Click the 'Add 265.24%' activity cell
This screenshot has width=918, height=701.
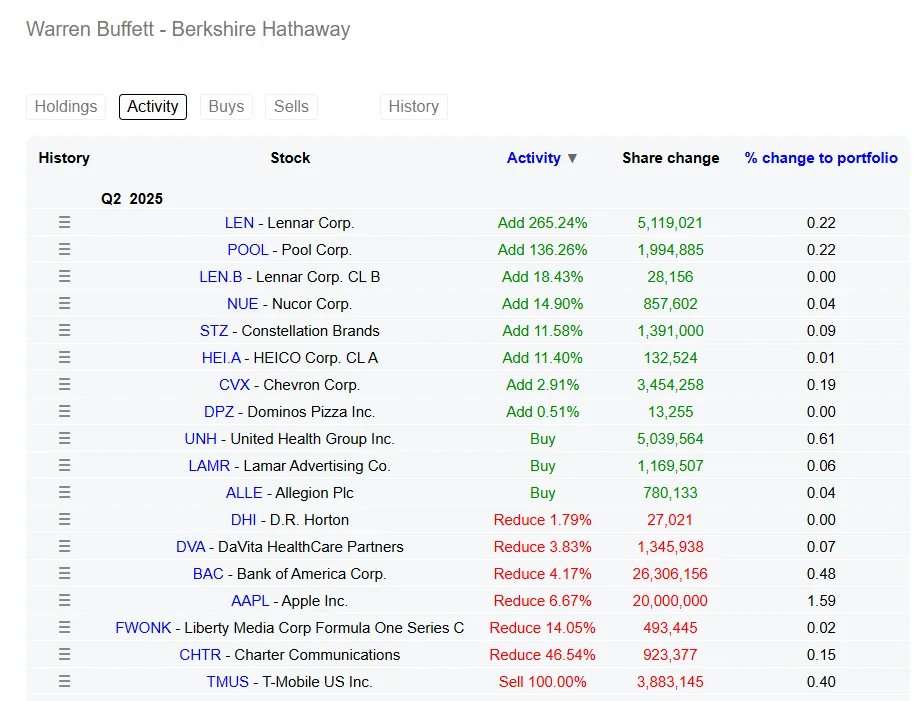tap(542, 223)
